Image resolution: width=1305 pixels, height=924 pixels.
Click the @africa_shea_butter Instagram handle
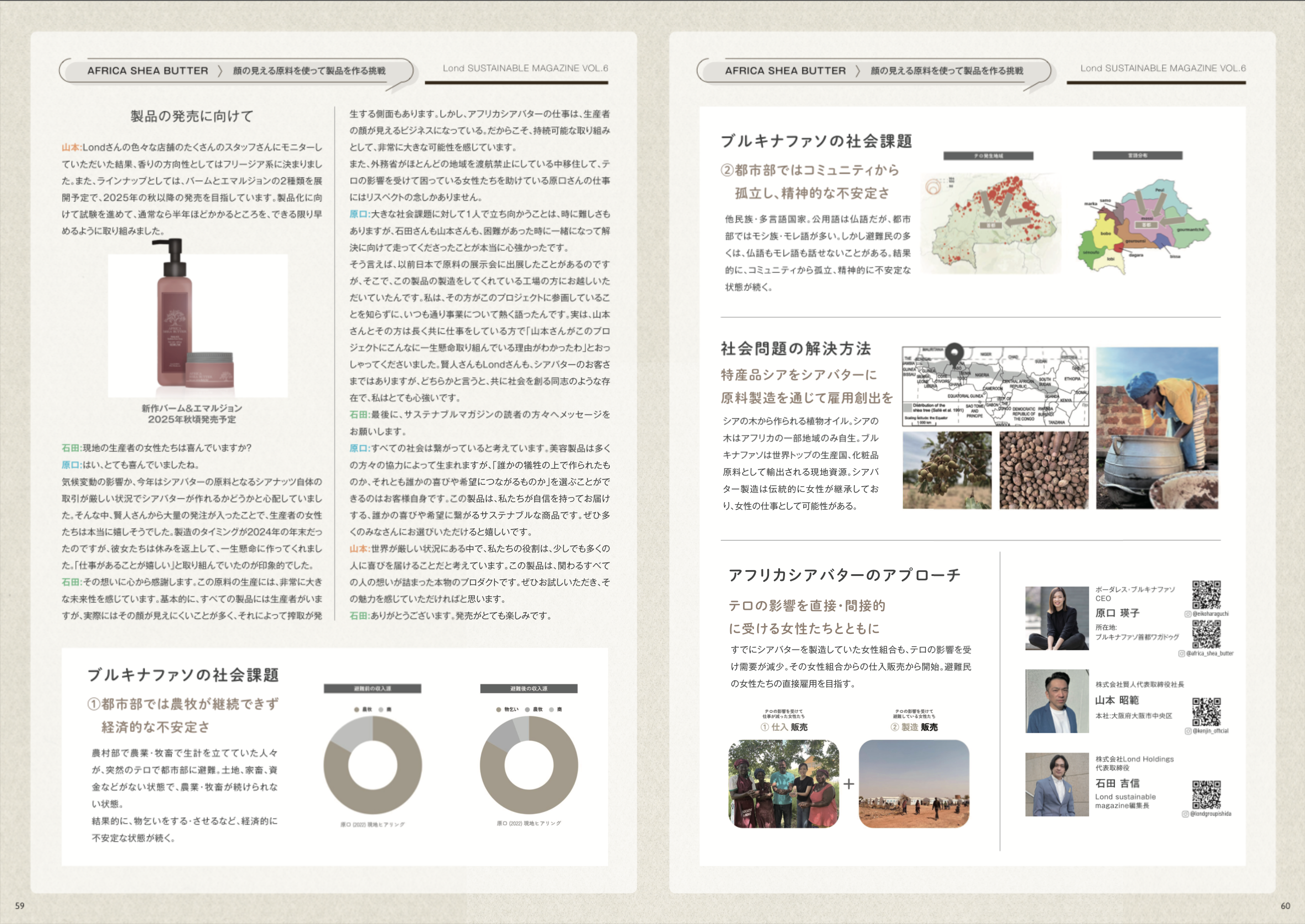click(x=1210, y=654)
